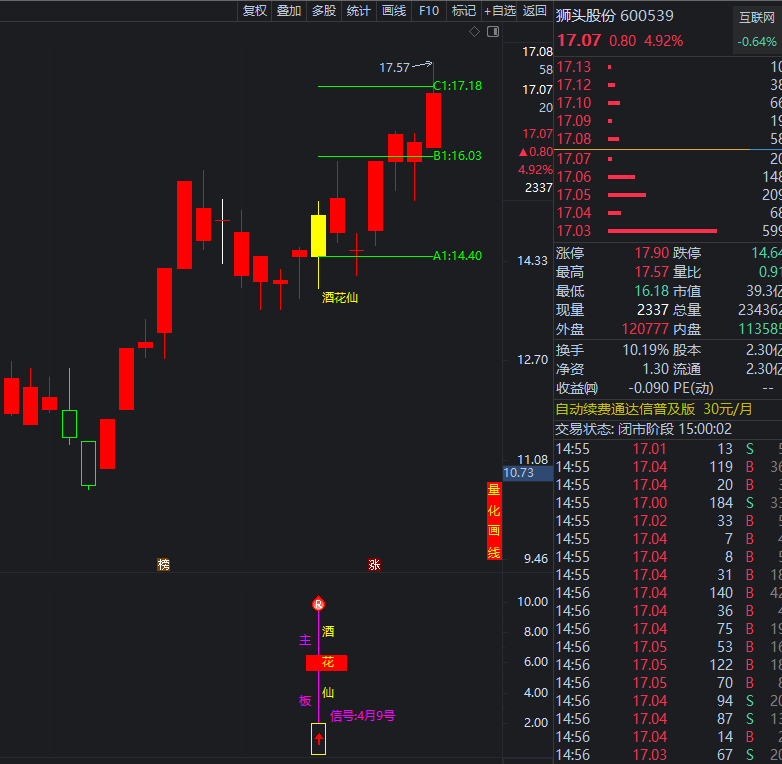Click the yellow 酒花仙 signal candlestick
The width and height of the screenshot is (782, 764).
tap(319, 236)
